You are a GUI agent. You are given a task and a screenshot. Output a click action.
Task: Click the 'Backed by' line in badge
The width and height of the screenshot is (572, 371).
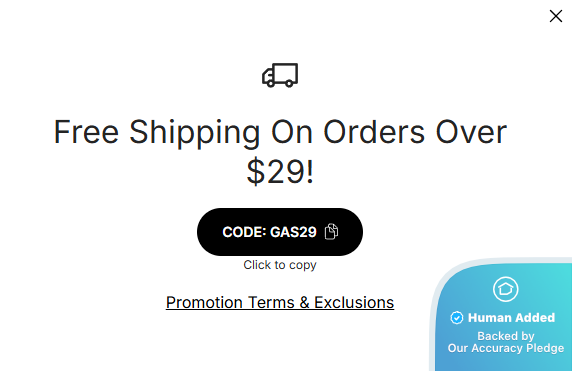pyautogui.click(x=506, y=336)
